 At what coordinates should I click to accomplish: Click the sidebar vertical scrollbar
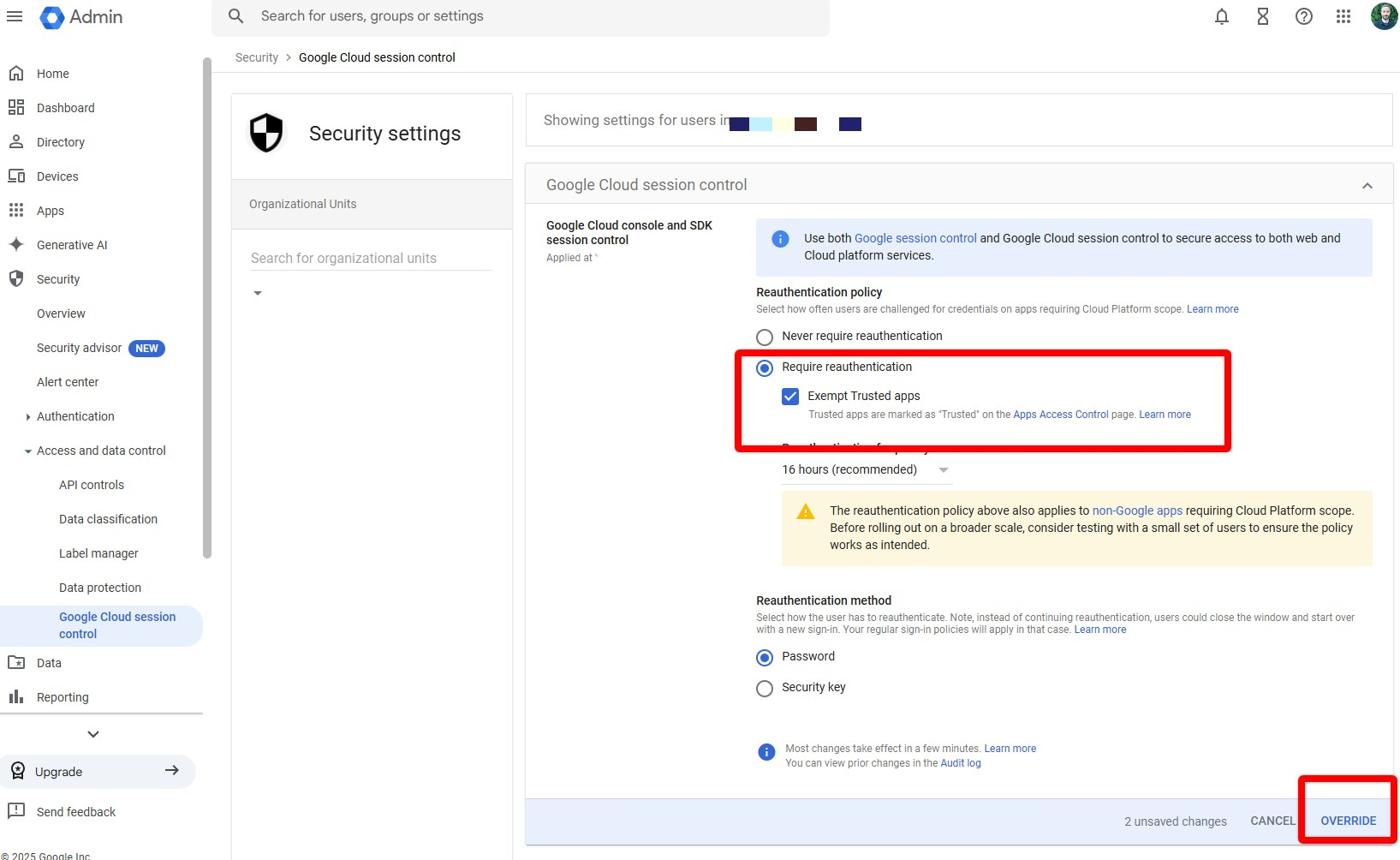pos(206,308)
